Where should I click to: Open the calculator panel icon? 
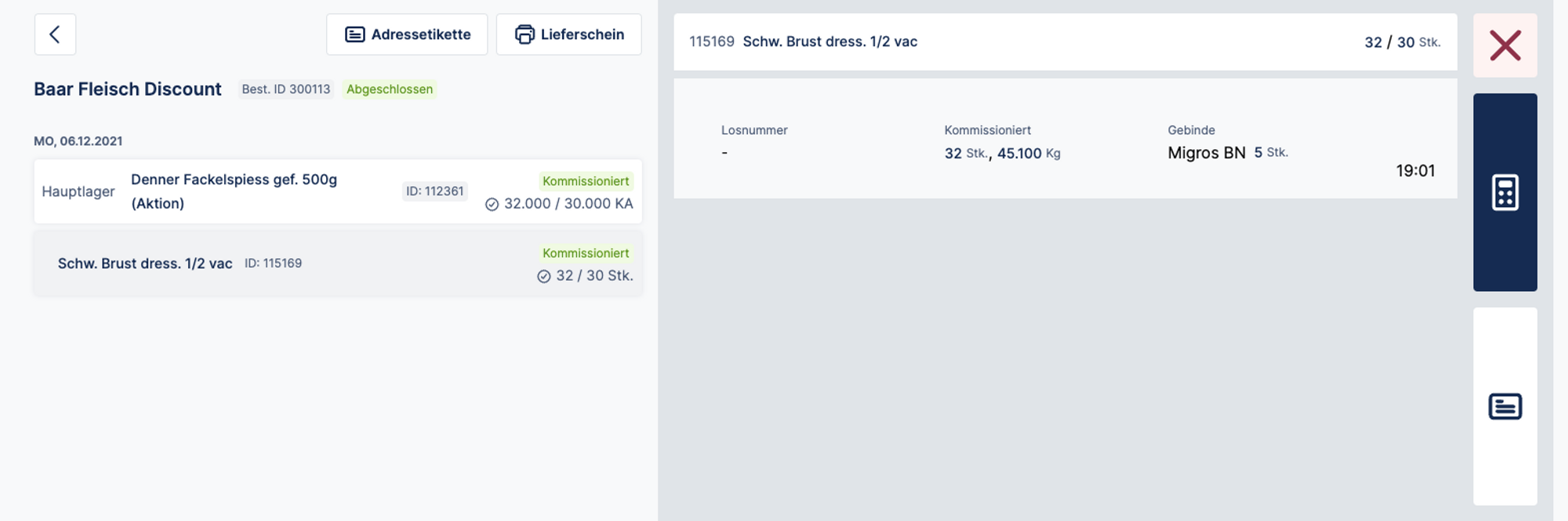(1504, 192)
